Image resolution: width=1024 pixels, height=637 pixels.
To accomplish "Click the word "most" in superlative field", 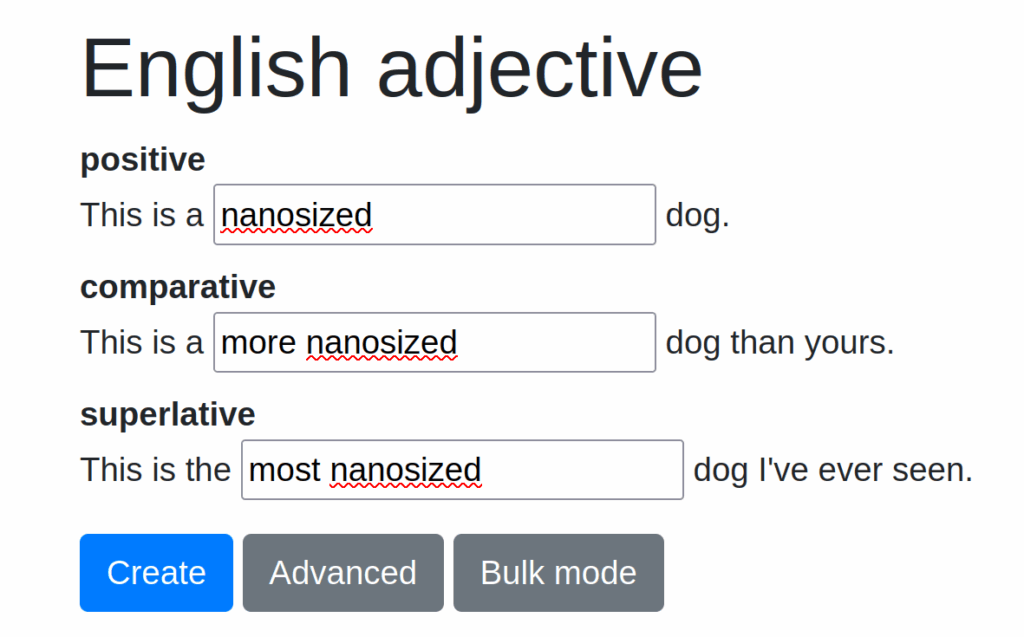I will pyautogui.click(x=284, y=470).
